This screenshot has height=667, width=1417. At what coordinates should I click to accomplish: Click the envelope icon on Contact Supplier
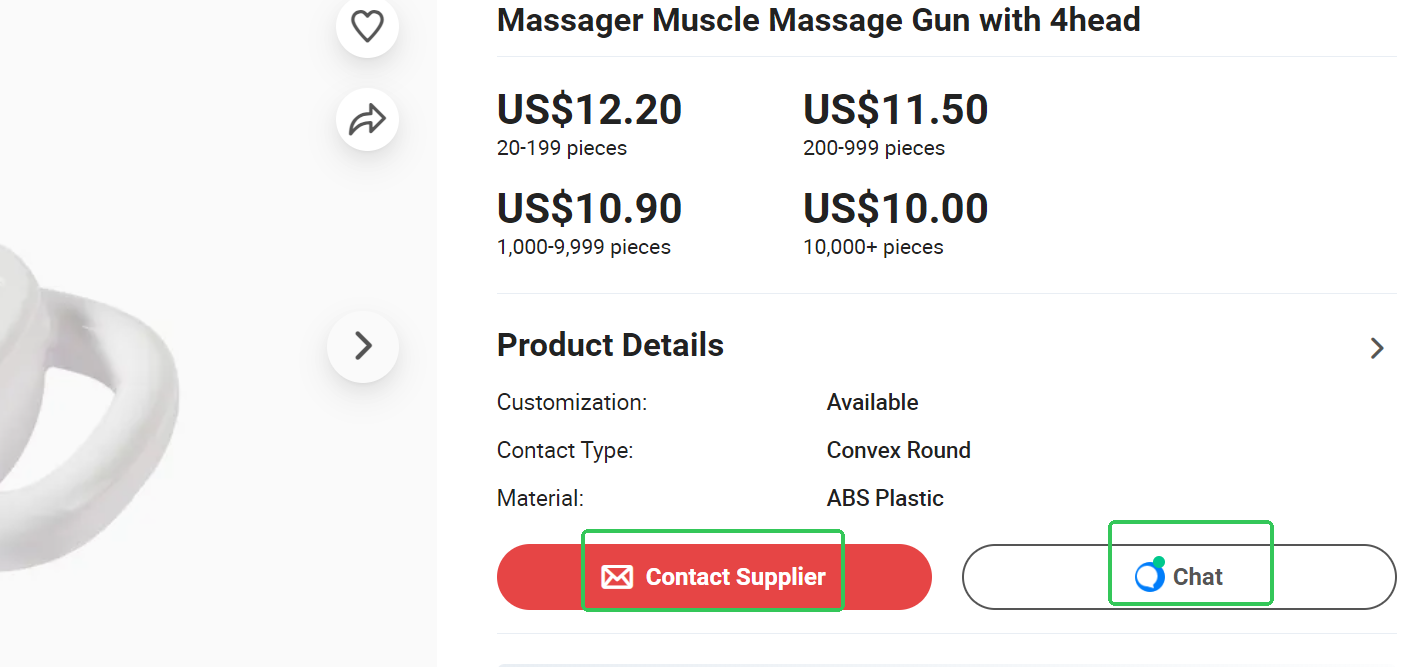pyautogui.click(x=617, y=577)
